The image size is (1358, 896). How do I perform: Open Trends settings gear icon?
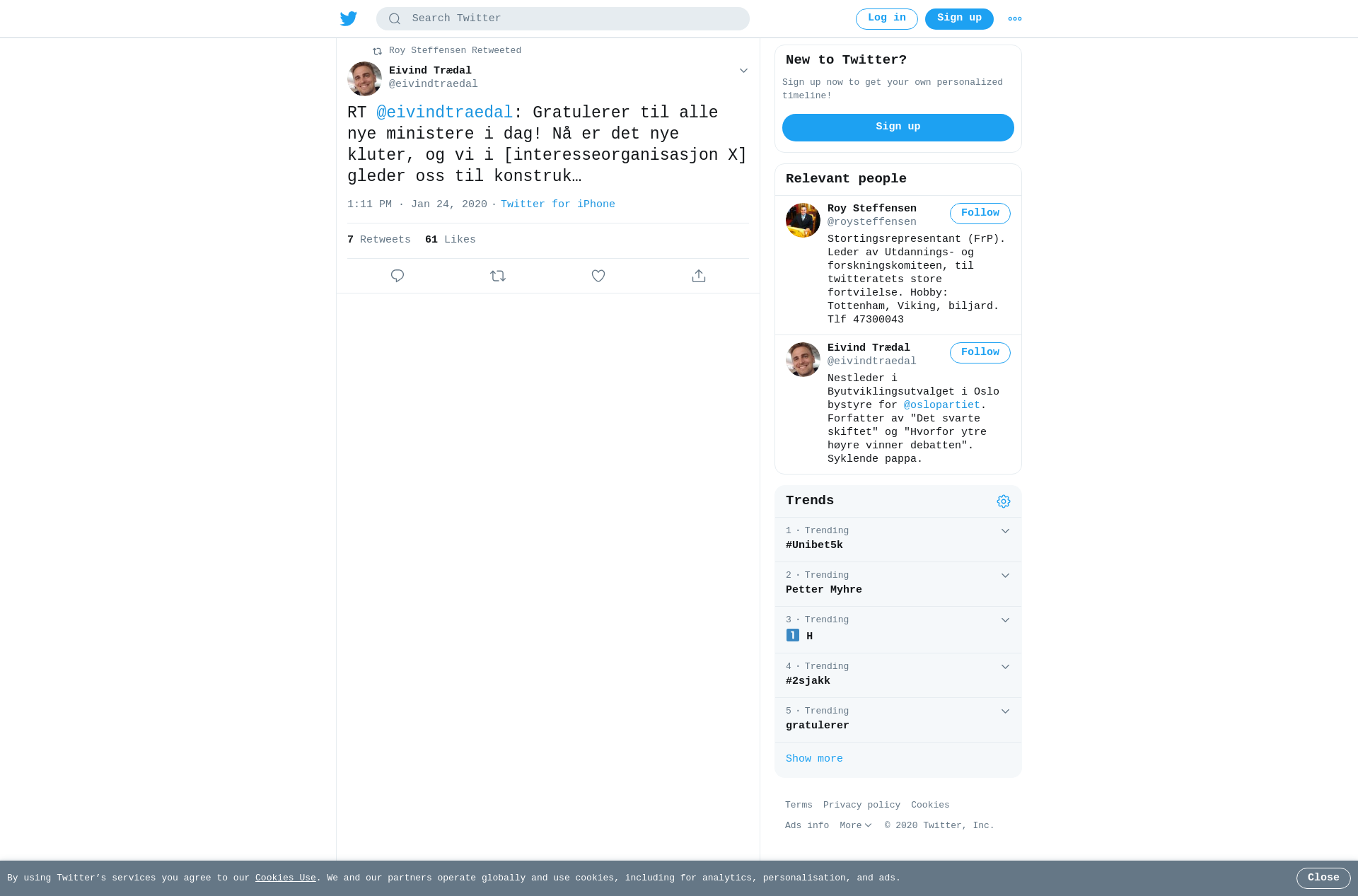1004,501
